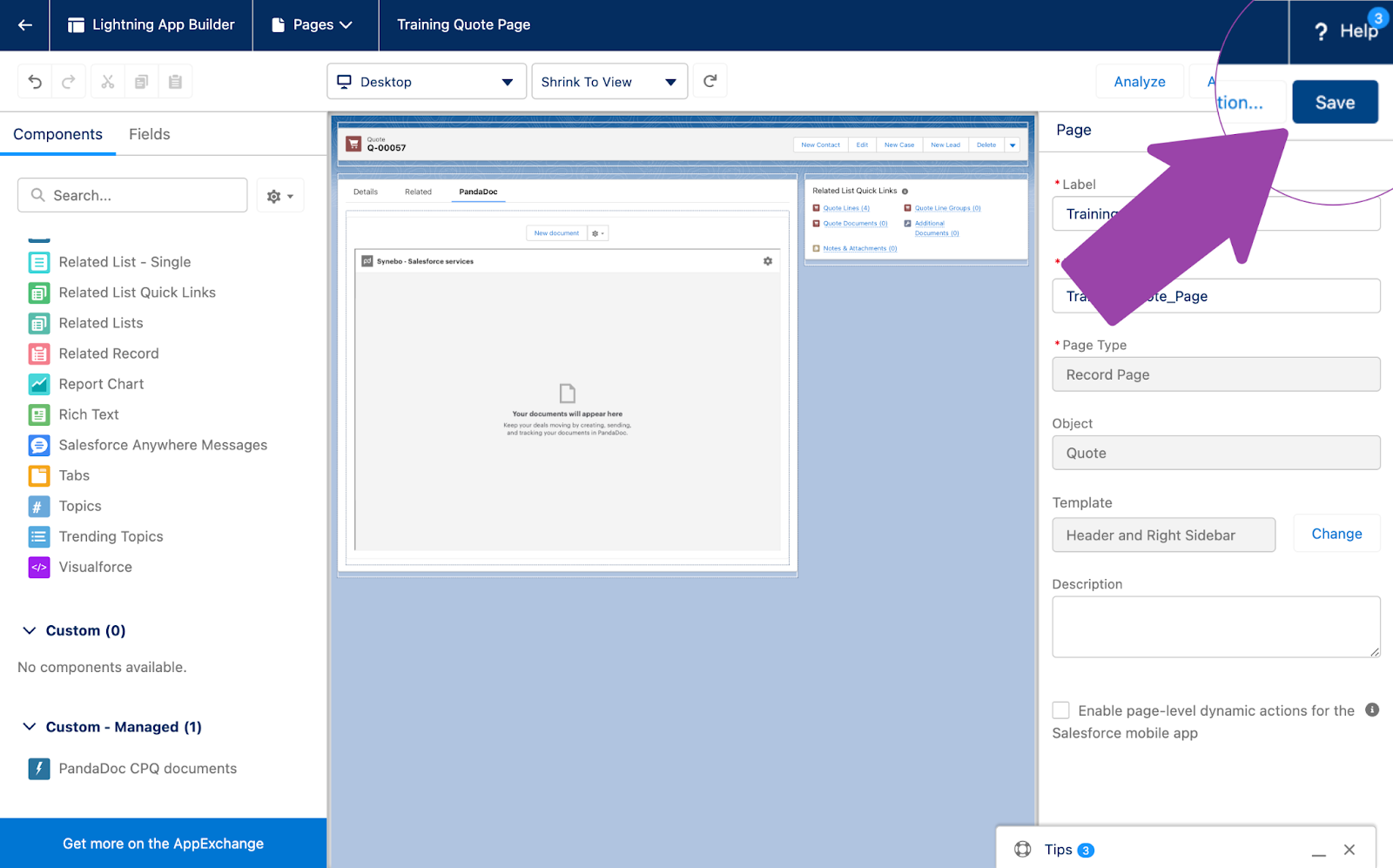Open the Desktop form factor dropdown
Screen dimensions: 1393x868
click(x=427, y=82)
